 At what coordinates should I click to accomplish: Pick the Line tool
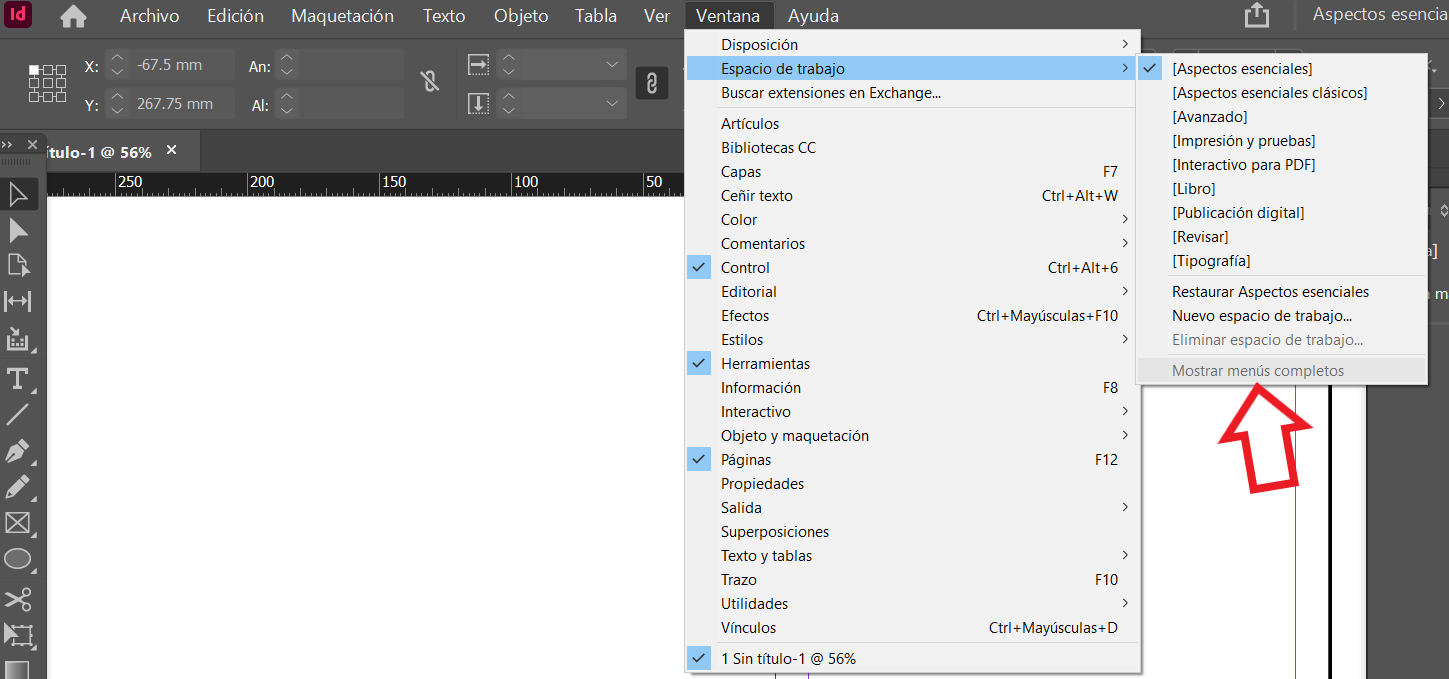tap(19, 414)
